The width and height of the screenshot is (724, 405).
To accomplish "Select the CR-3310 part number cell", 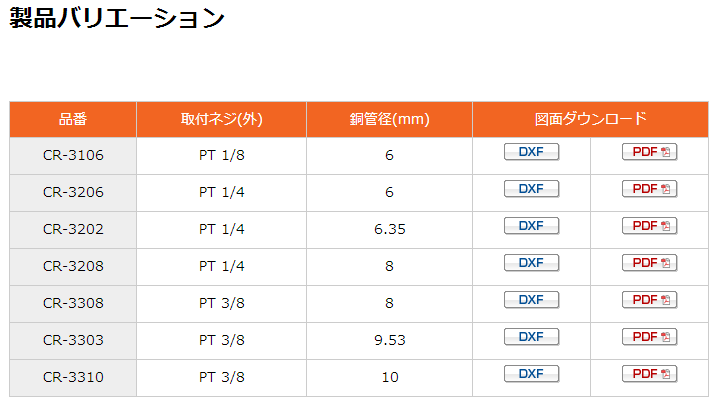I will tap(73, 377).
